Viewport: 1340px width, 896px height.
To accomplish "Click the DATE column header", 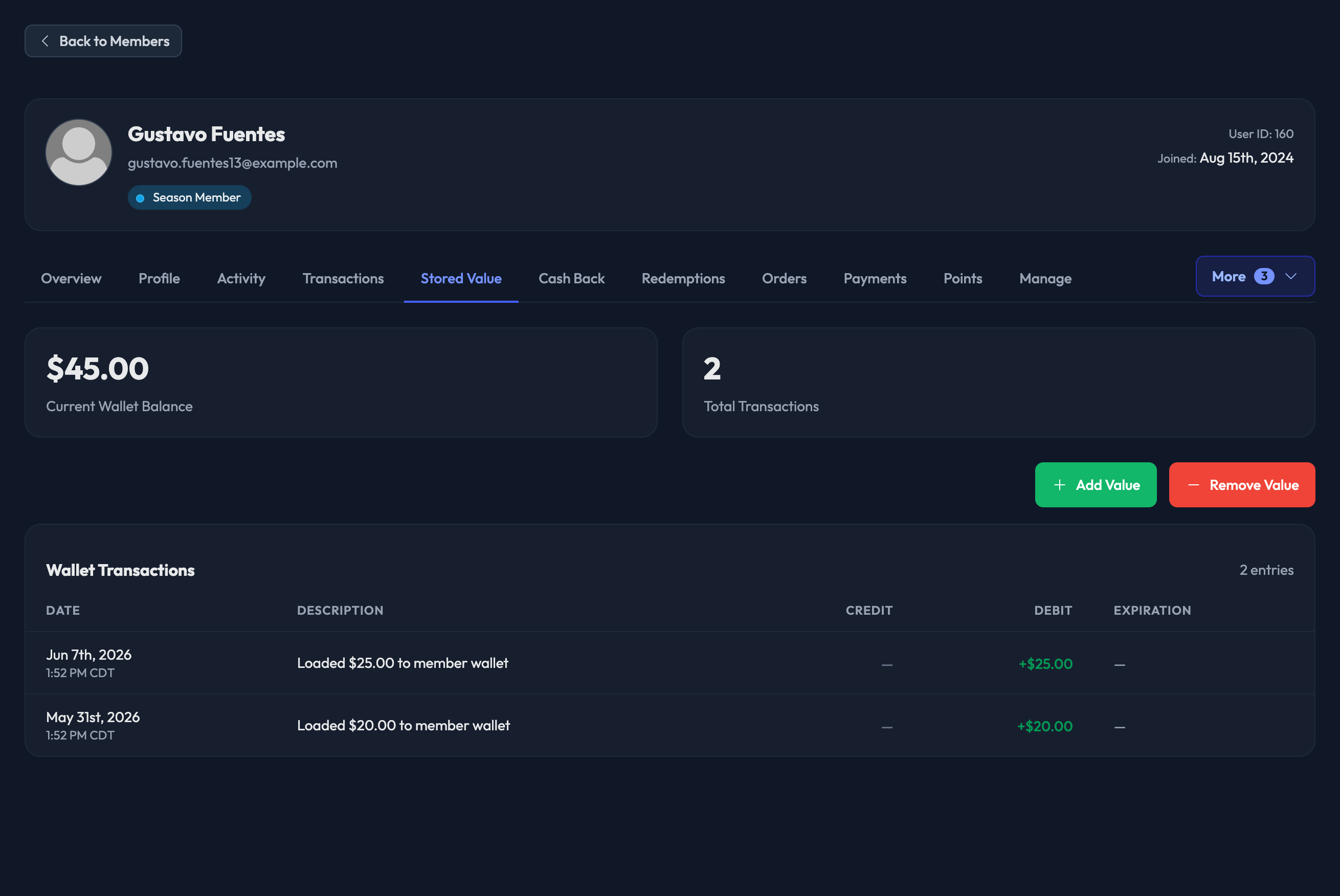I will (63, 611).
